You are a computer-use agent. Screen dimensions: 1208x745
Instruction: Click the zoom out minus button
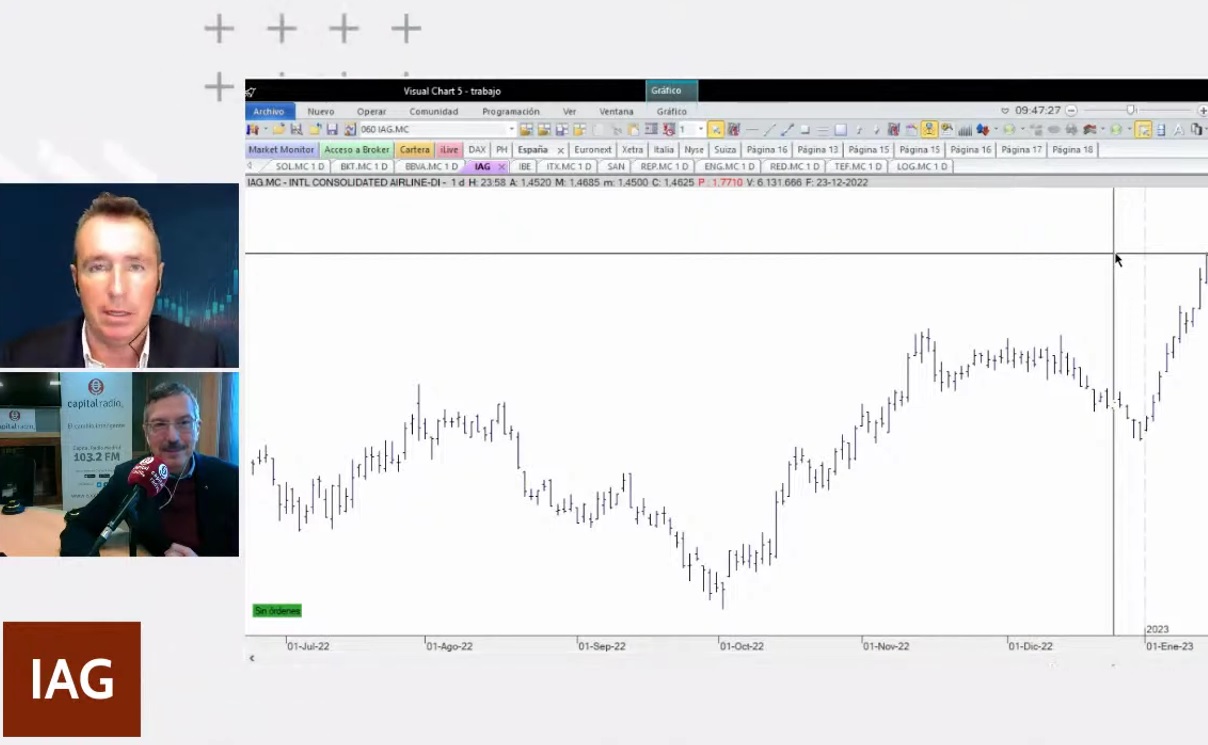pos(1071,111)
